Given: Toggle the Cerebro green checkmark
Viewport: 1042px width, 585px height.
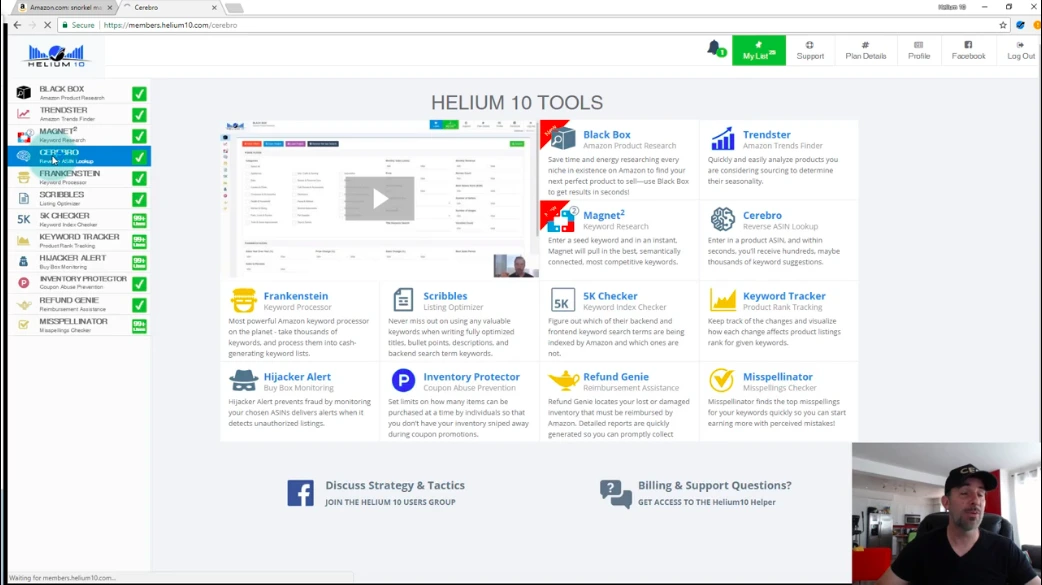Looking at the screenshot, I should pos(139,158).
